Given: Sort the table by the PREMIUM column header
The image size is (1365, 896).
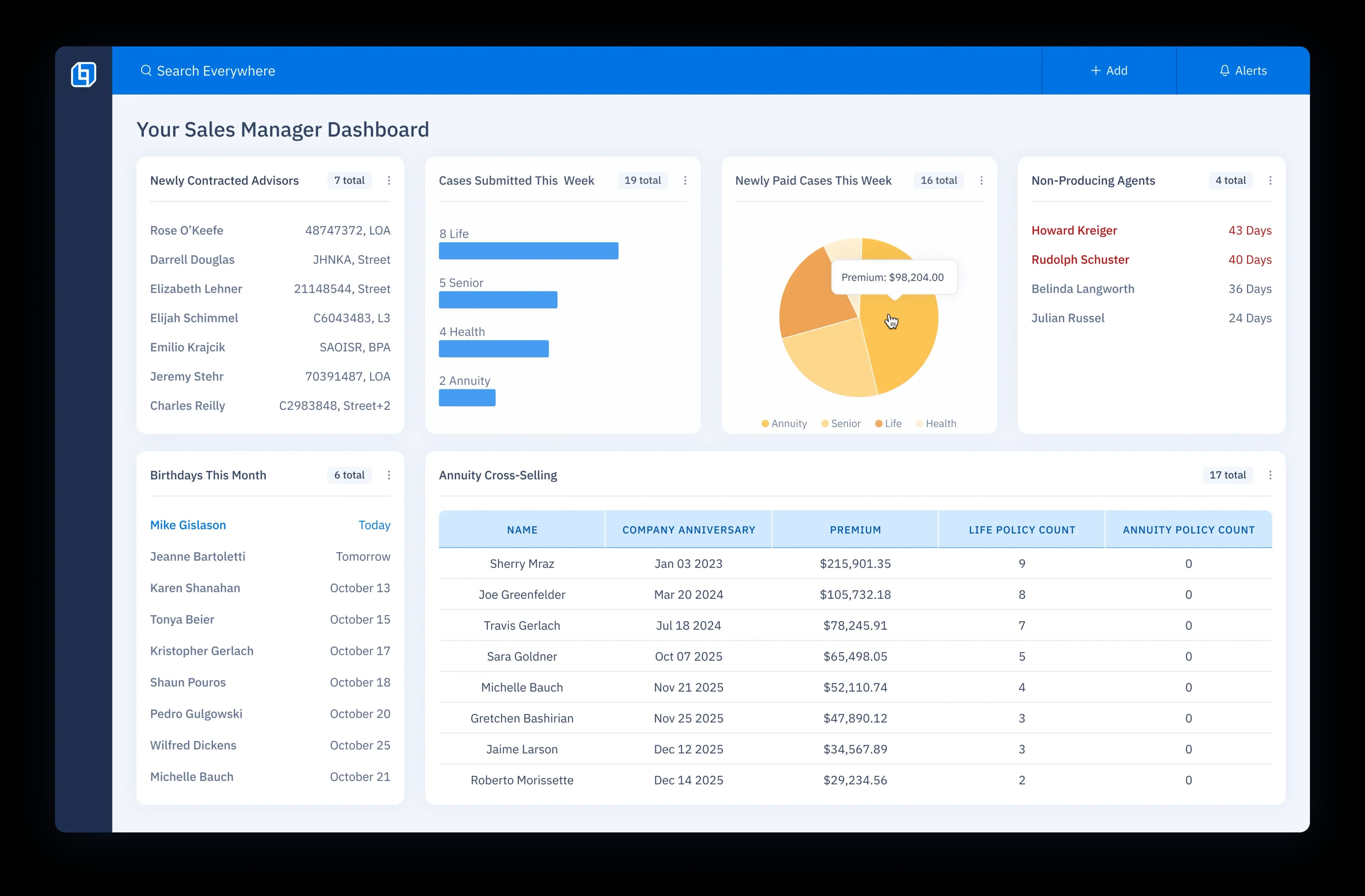Looking at the screenshot, I should pos(855,529).
